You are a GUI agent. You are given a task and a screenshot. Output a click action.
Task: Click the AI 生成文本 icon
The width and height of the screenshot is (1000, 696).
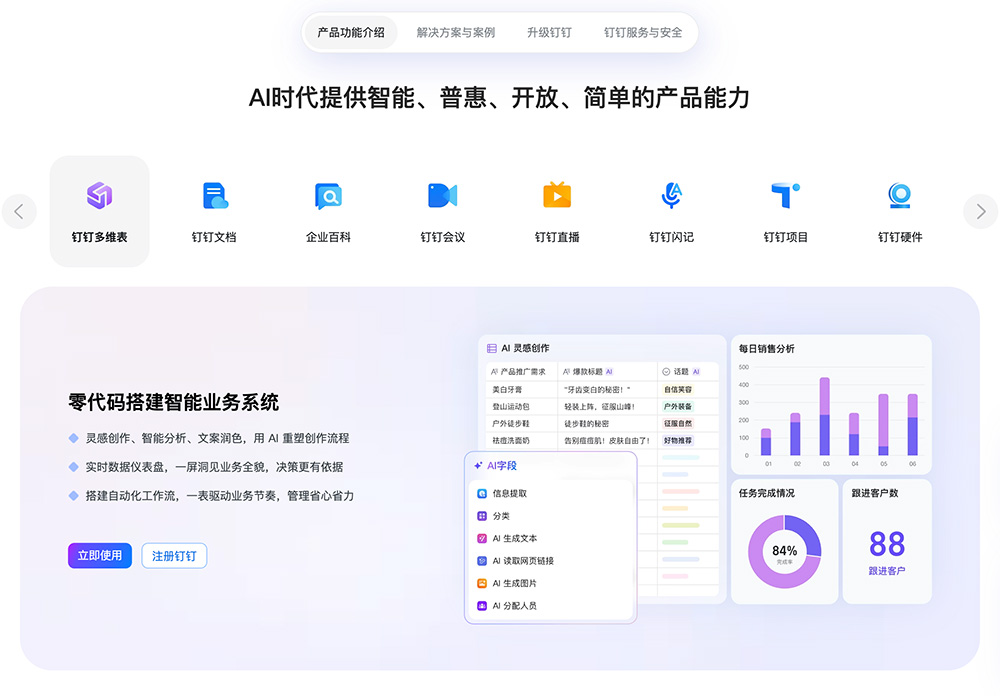(x=482, y=538)
